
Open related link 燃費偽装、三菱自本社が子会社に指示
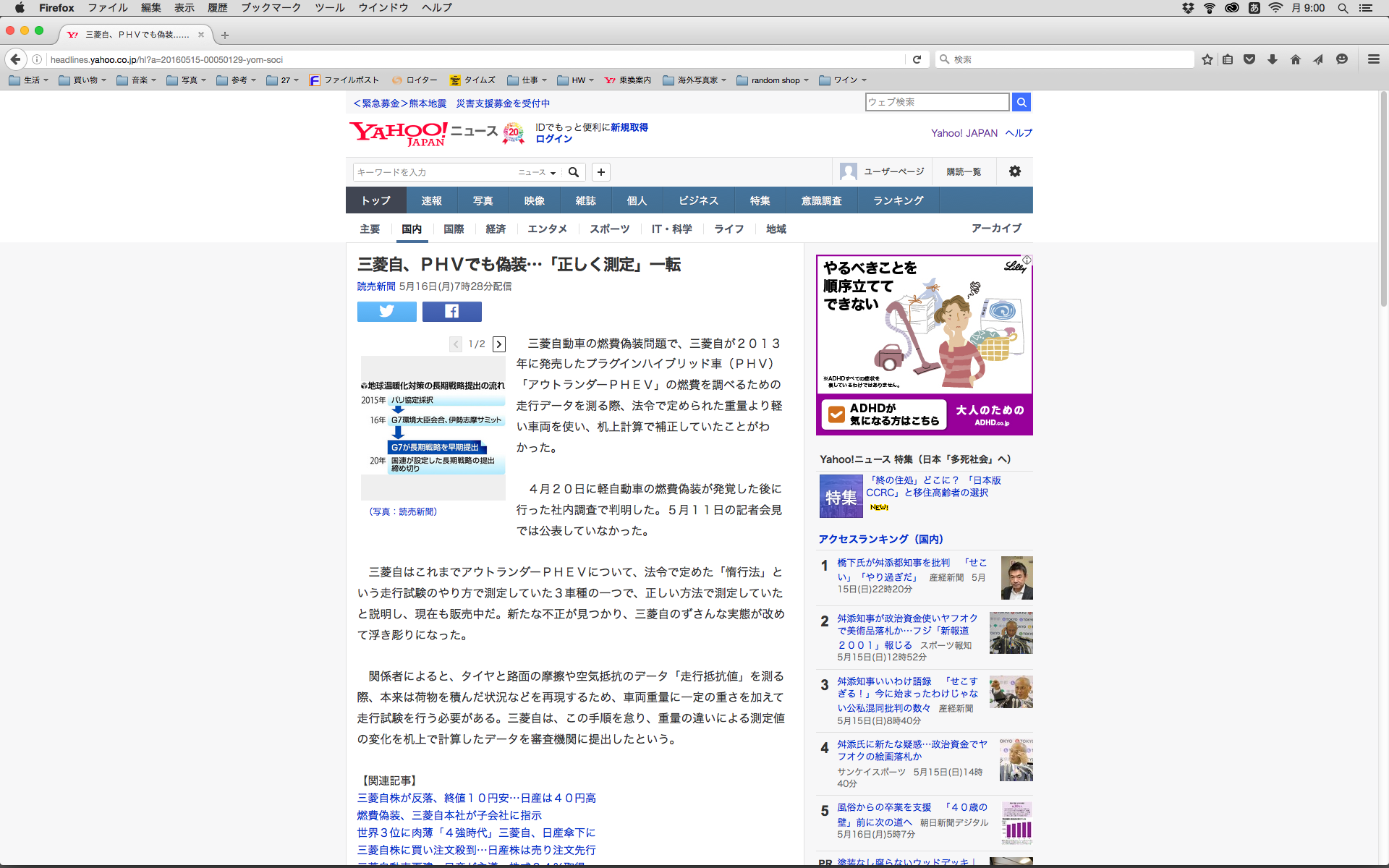point(449,815)
